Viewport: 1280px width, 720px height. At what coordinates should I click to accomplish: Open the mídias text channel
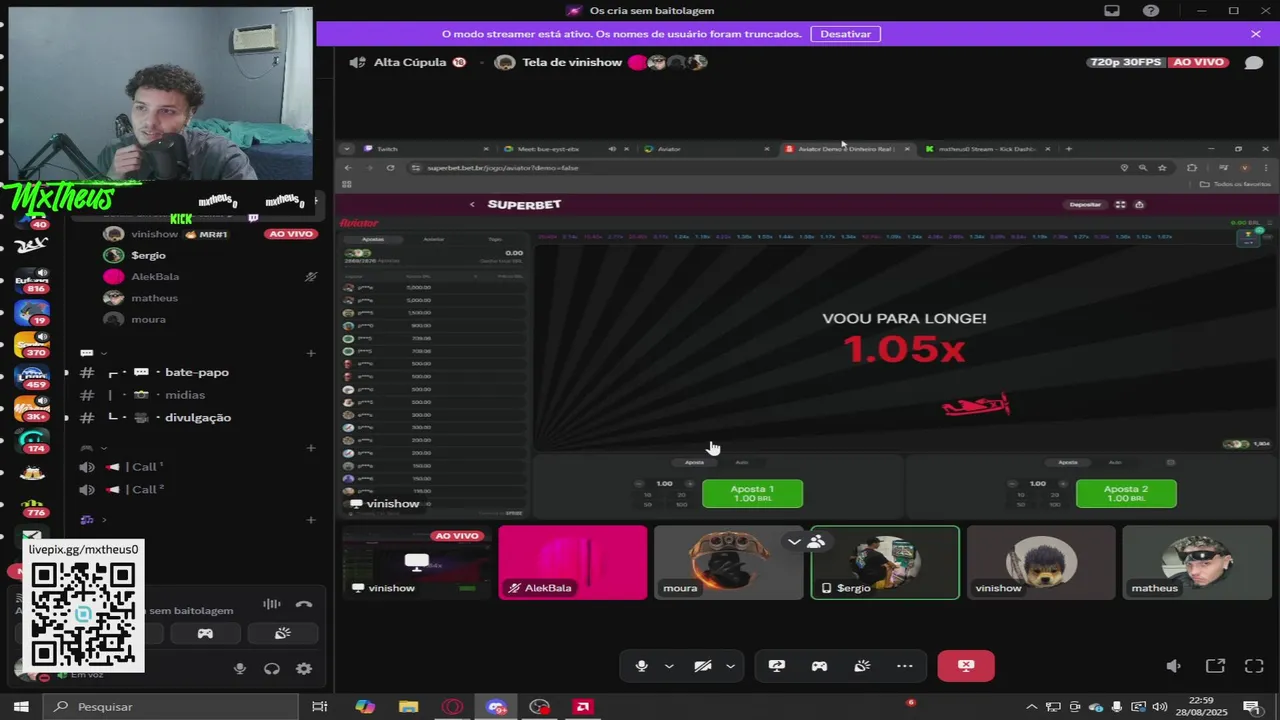point(185,395)
